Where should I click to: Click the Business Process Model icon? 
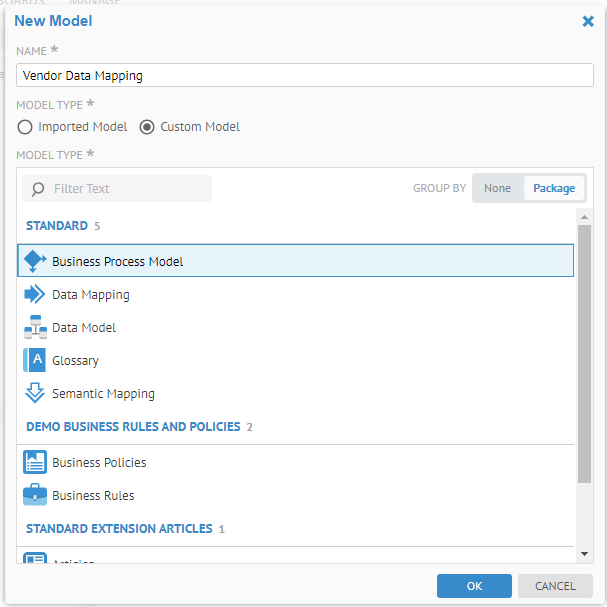coord(35,261)
